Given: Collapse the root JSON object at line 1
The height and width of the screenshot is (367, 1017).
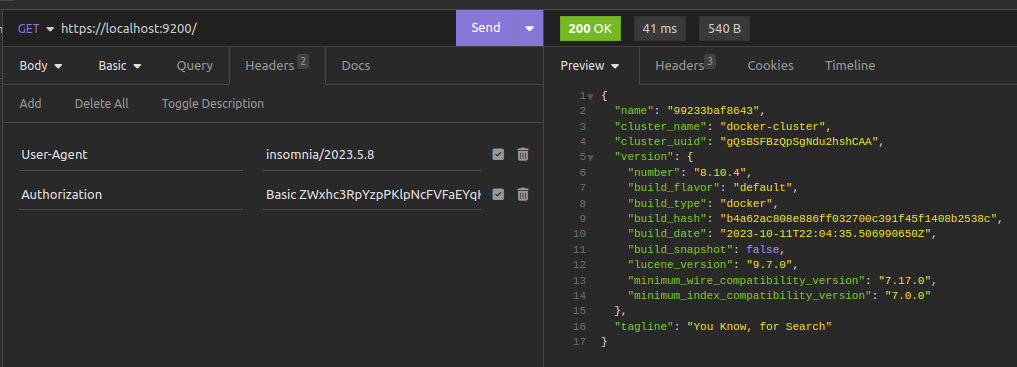Looking at the screenshot, I should coord(590,97).
